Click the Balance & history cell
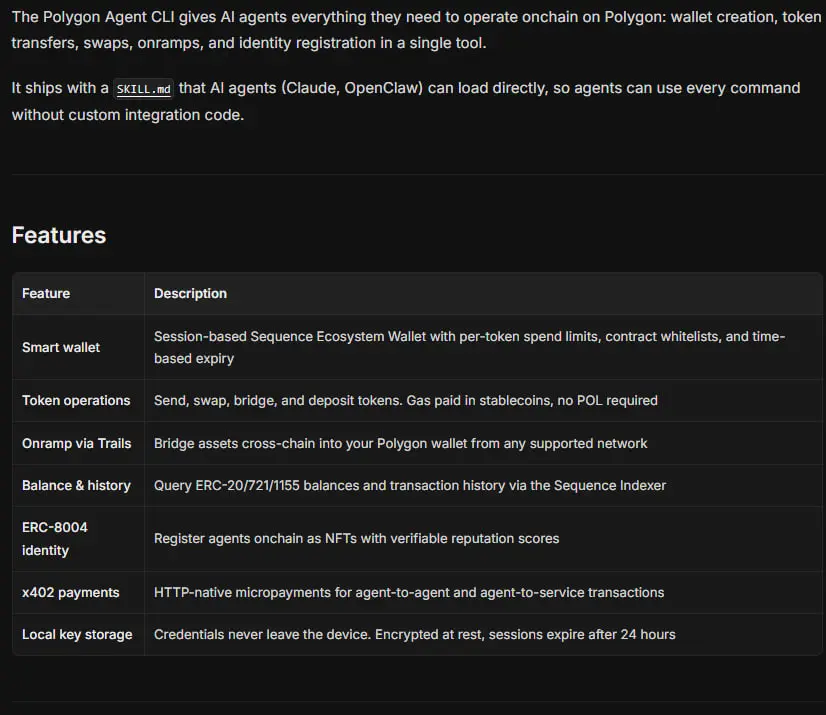 pyautogui.click(x=76, y=485)
